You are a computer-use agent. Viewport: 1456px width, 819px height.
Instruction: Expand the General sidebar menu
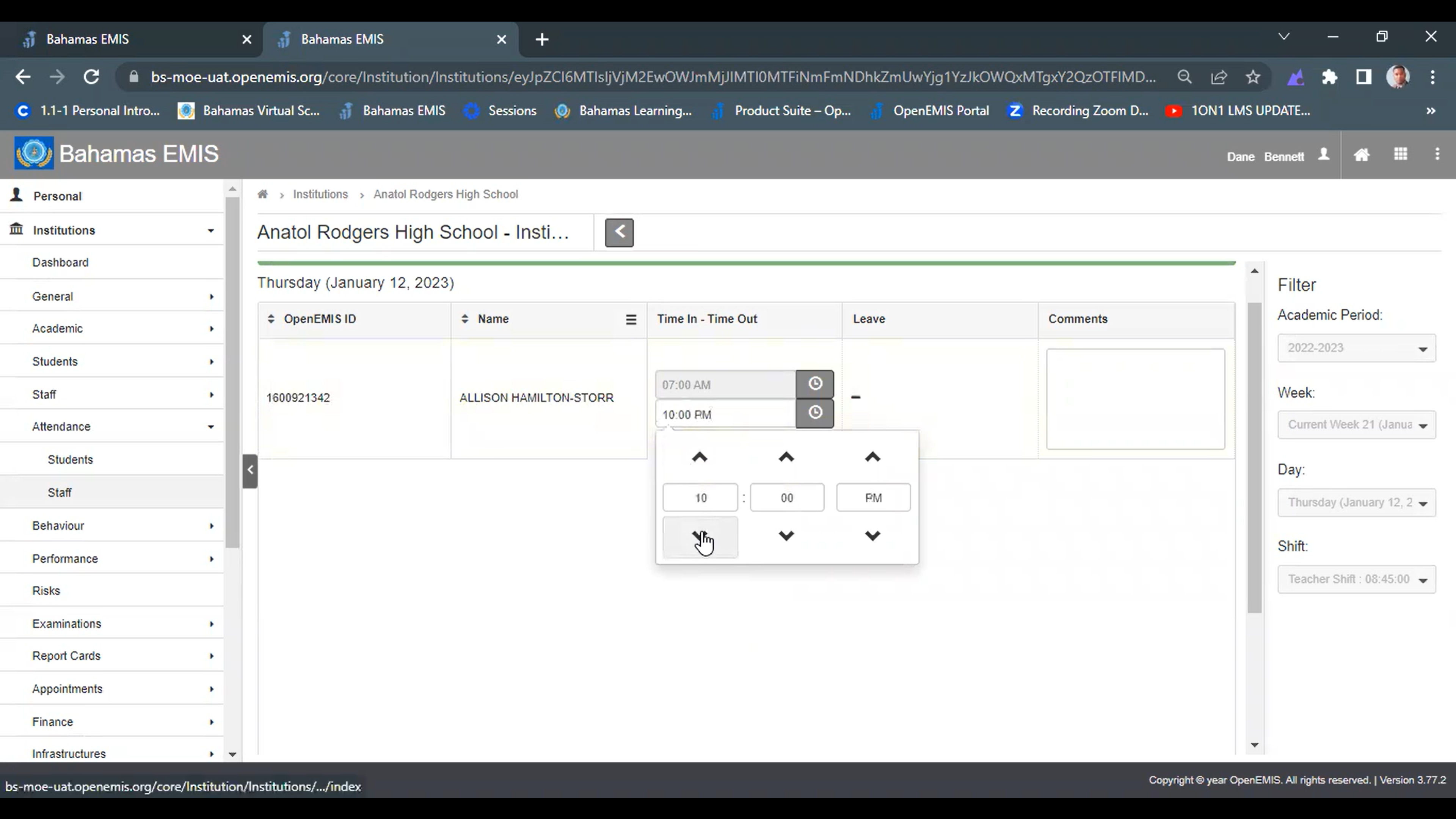pyautogui.click(x=112, y=296)
